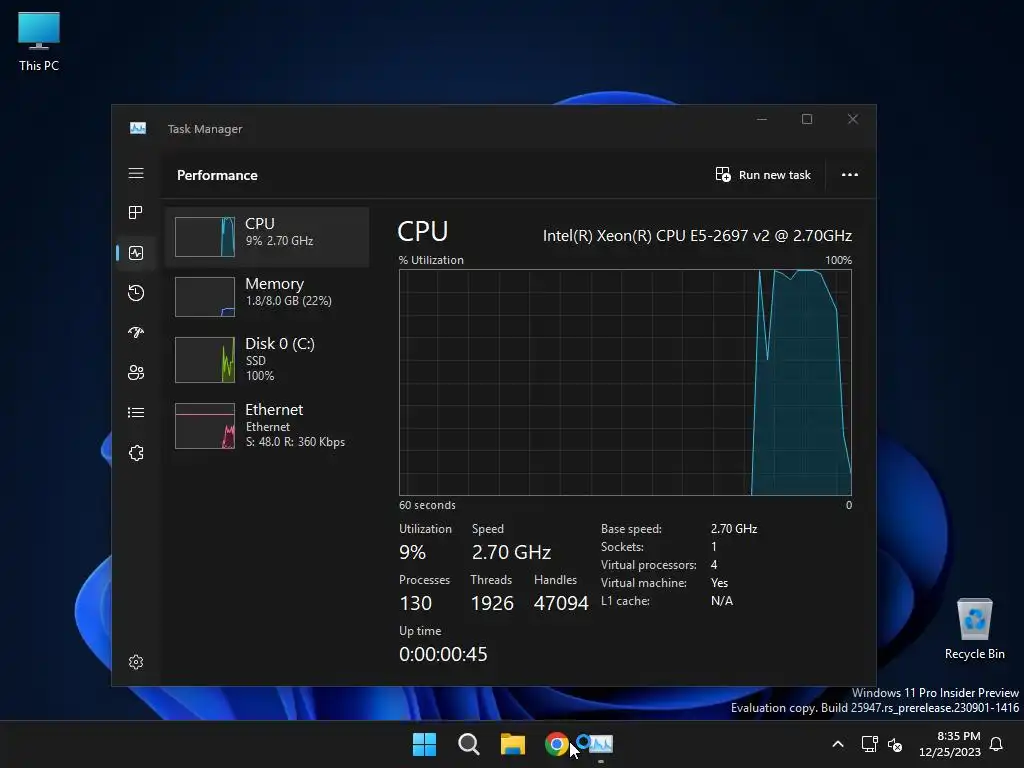Open Task Manager settings gear

[x=136, y=662]
